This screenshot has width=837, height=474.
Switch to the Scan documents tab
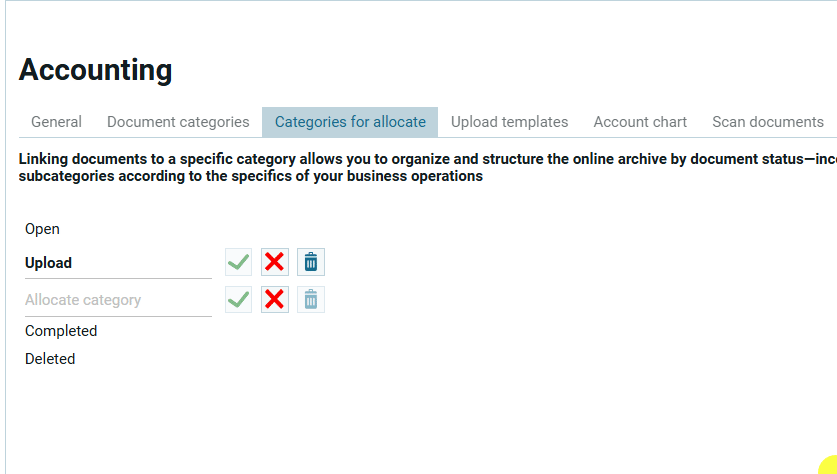(x=768, y=122)
